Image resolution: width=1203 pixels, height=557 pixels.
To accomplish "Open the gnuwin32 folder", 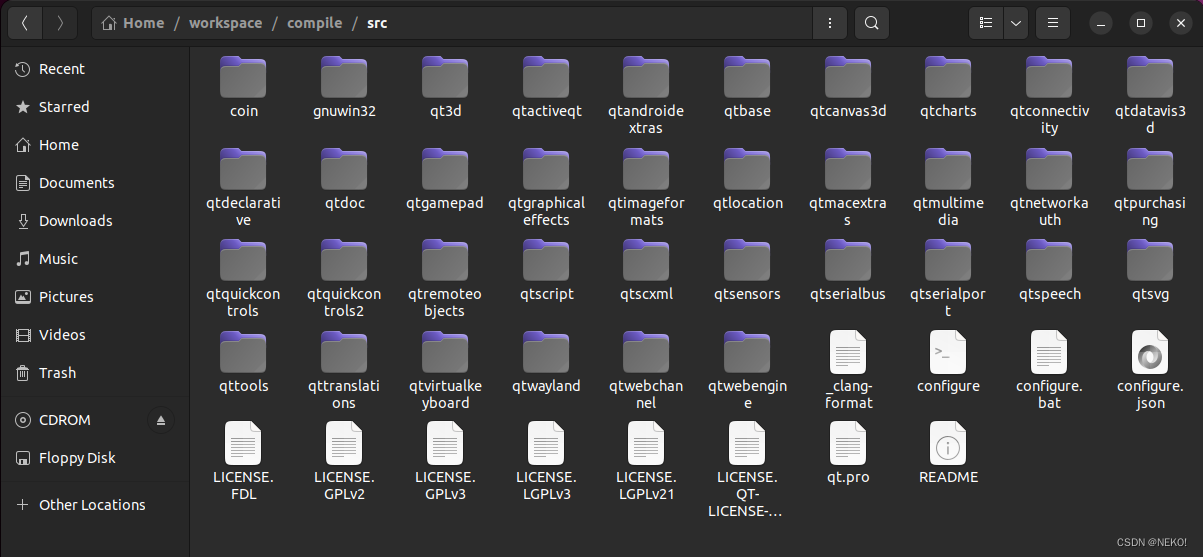I will pos(344,87).
